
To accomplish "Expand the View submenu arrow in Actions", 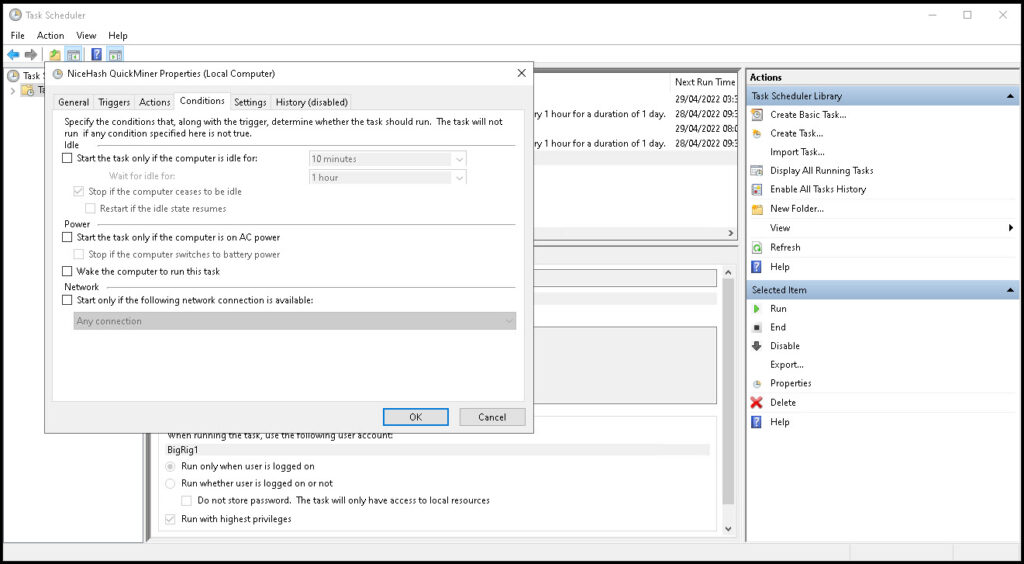I will tap(1011, 228).
